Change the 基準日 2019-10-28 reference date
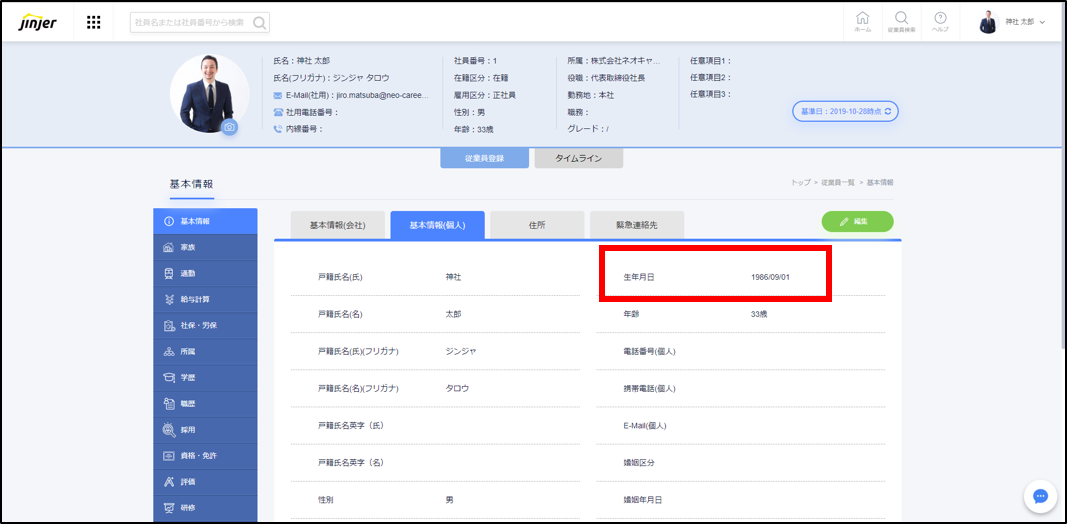The height and width of the screenshot is (524, 1067). pyautogui.click(x=845, y=111)
